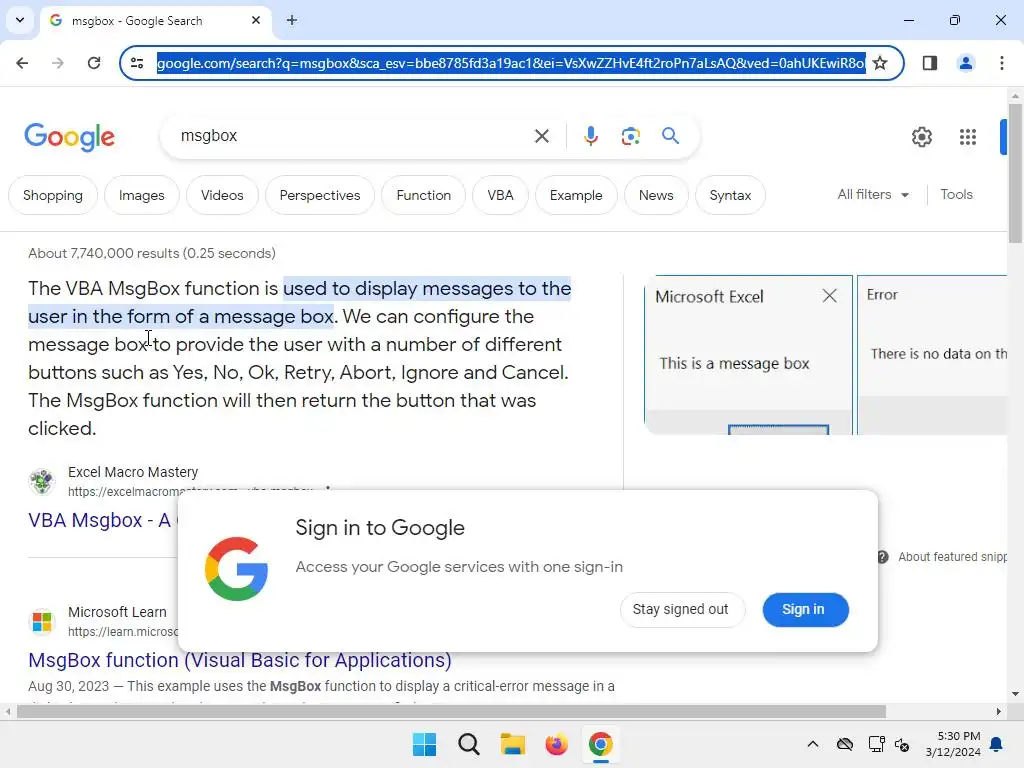Click the Google logo
The width and height of the screenshot is (1024, 768).
(x=69, y=136)
